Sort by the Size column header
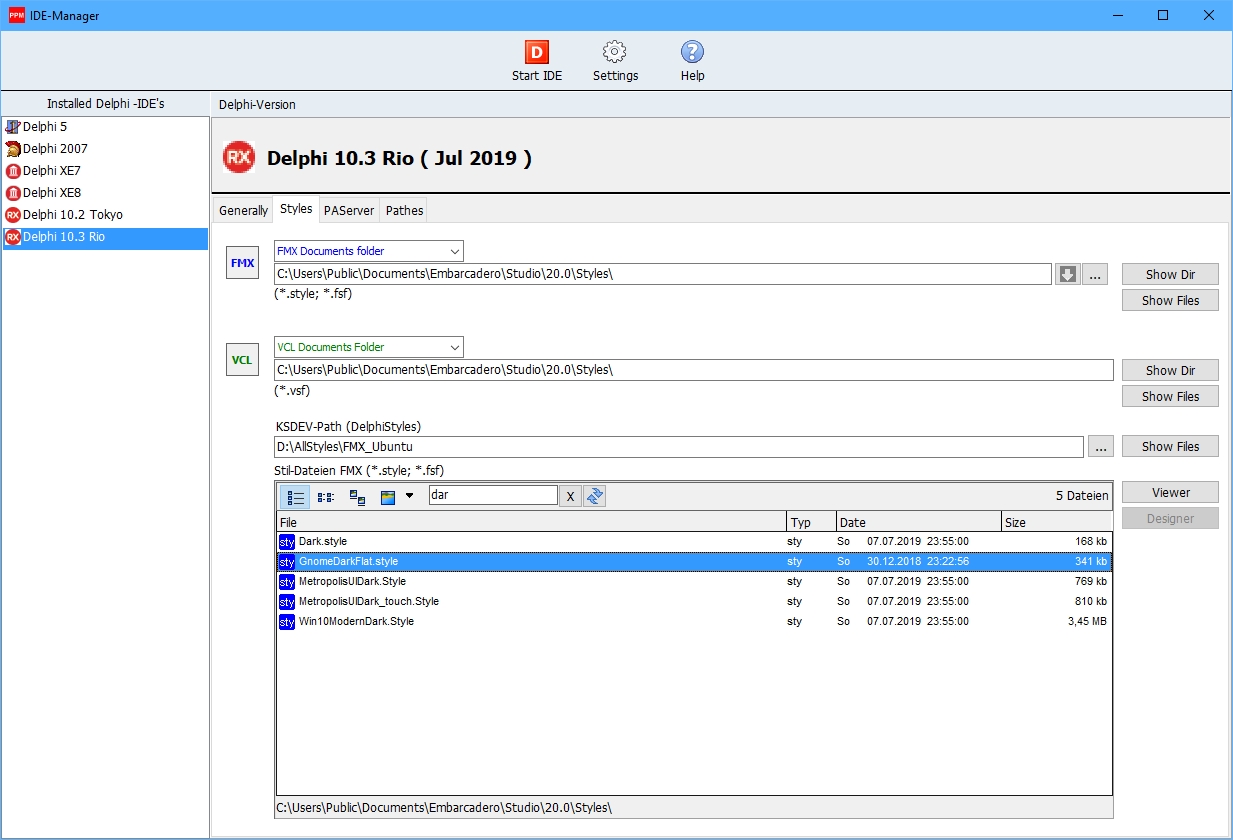The image size is (1233, 840). coord(1056,522)
